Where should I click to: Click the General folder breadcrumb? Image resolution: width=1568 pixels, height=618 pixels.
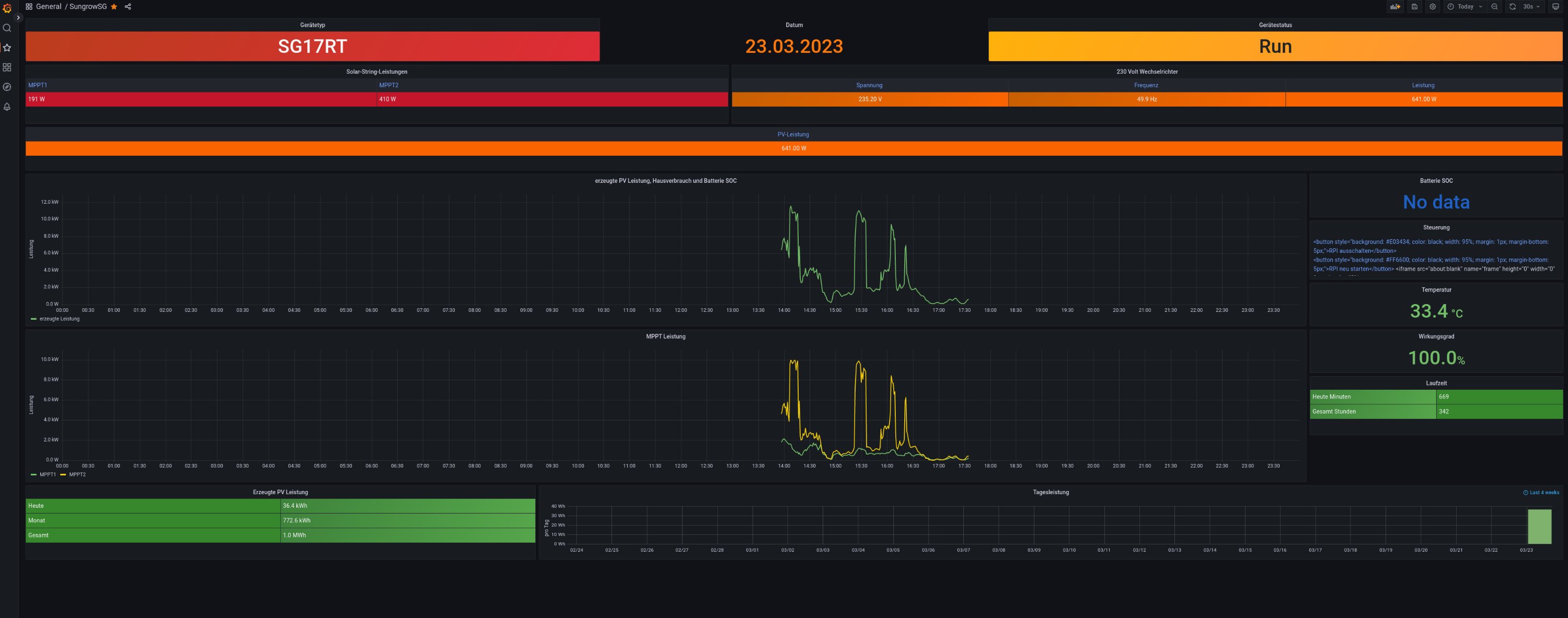[49, 7]
